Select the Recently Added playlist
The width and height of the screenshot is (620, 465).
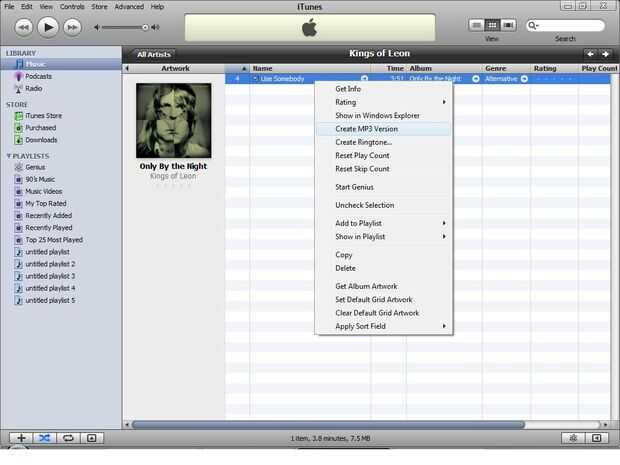point(48,216)
